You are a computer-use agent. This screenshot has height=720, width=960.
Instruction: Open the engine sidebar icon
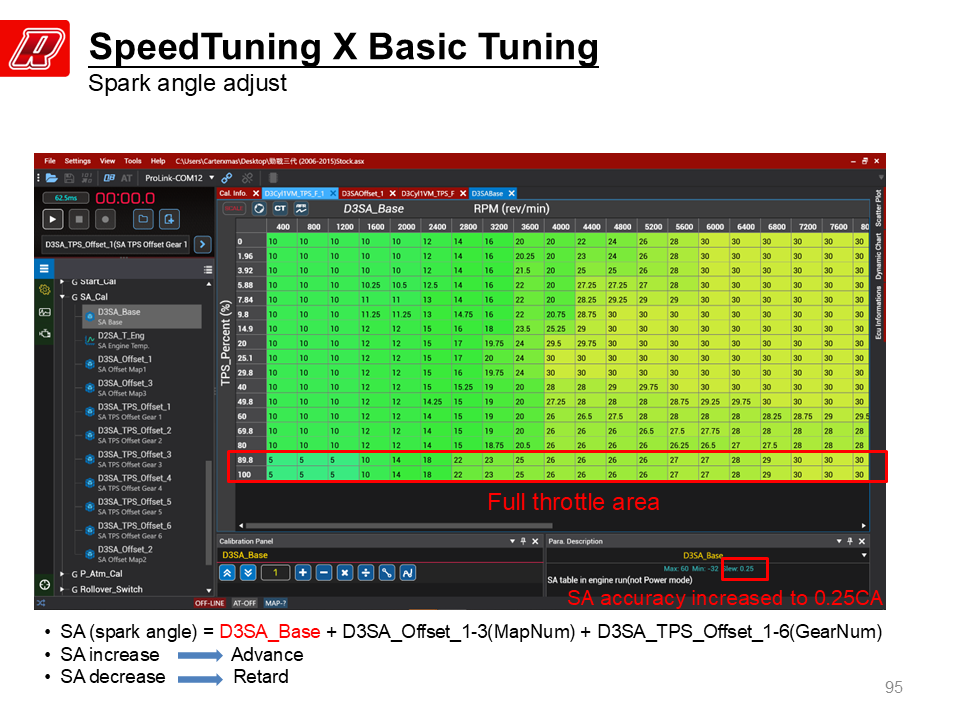[45, 334]
